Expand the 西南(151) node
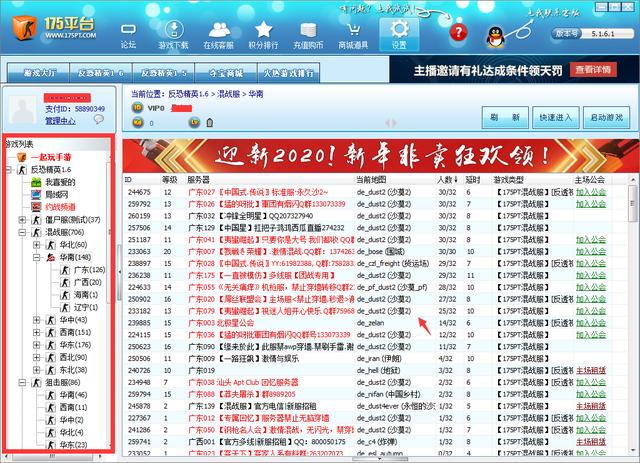 36,332
